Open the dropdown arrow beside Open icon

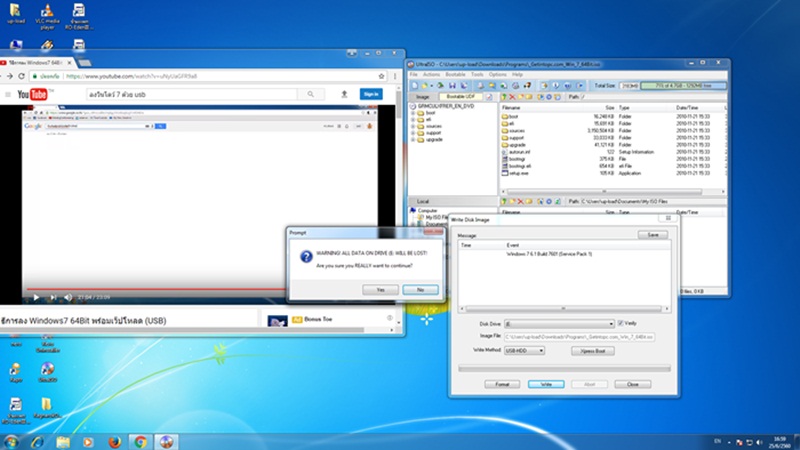point(431,86)
